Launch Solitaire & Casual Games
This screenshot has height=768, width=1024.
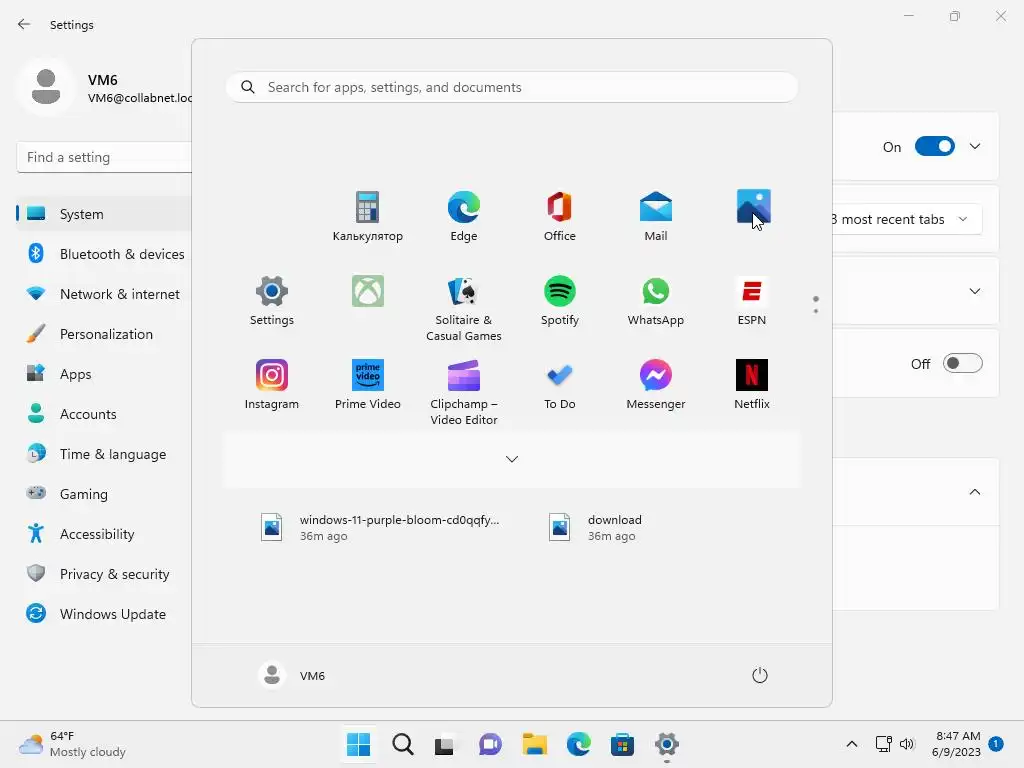[x=464, y=308]
